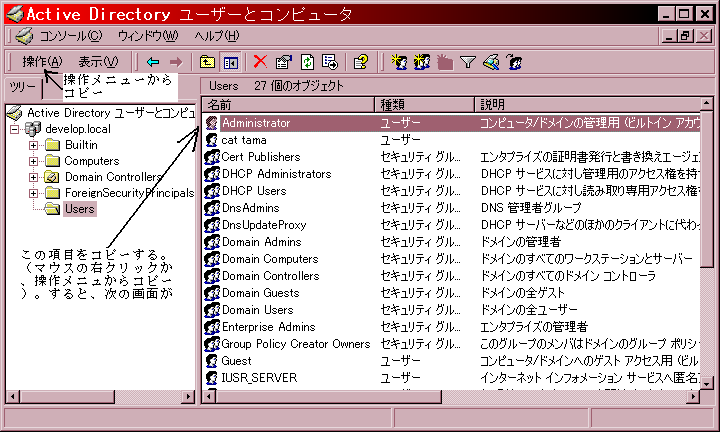Click the develop.local domain icon
720x432 pixels.
pos(33,129)
